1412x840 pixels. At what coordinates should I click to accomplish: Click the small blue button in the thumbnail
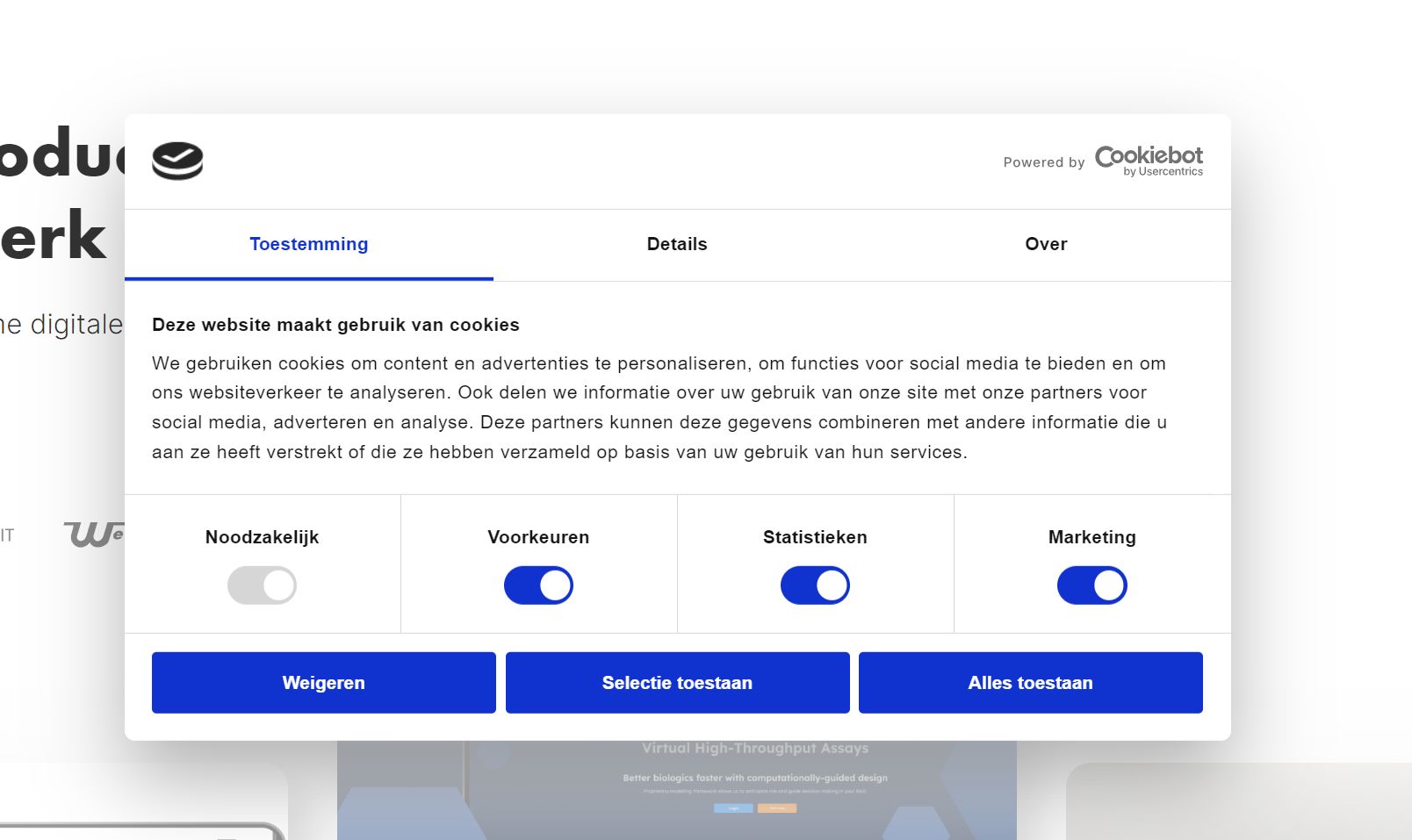[x=733, y=808]
